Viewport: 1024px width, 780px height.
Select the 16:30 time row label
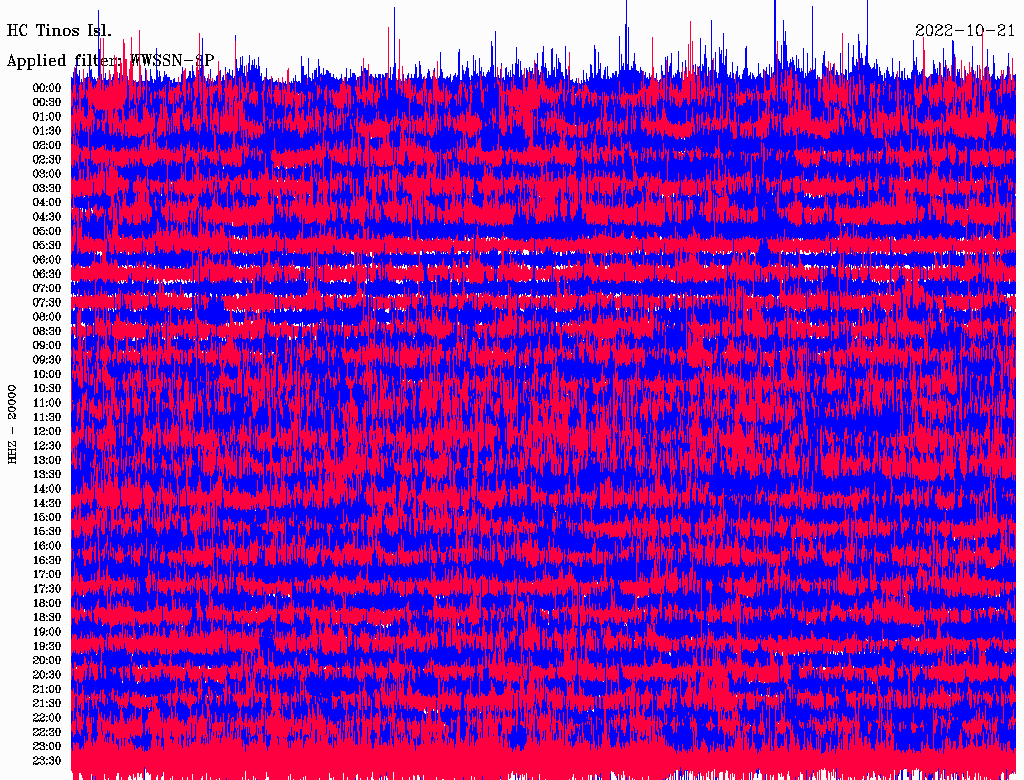[x=47, y=560]
